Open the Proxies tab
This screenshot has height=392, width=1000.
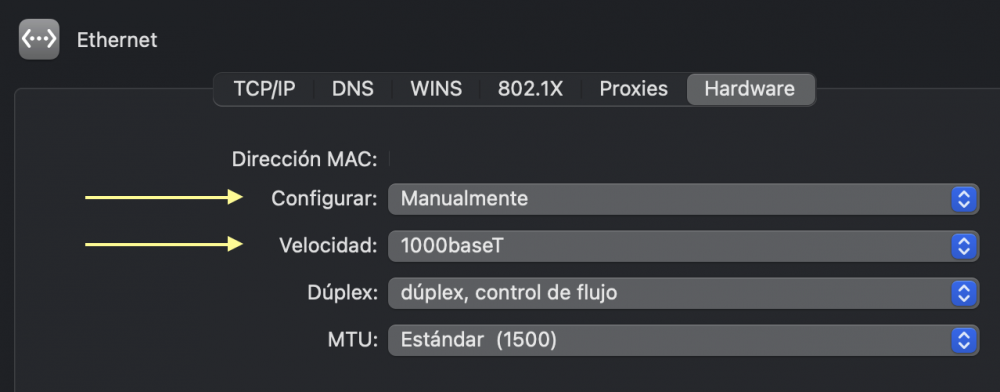(x=633, y=89)
